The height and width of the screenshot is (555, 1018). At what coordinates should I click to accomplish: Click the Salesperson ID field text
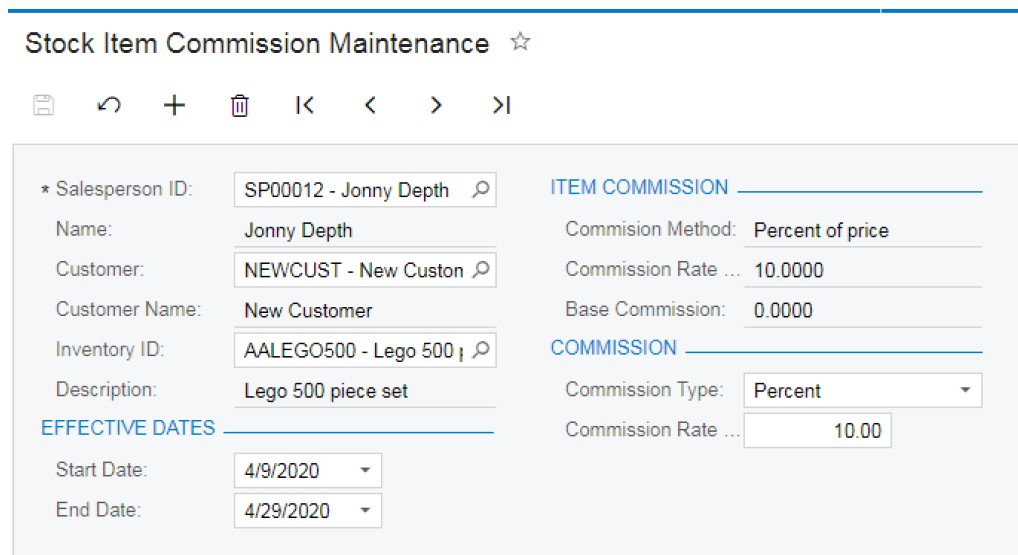[x=347, y=190]
